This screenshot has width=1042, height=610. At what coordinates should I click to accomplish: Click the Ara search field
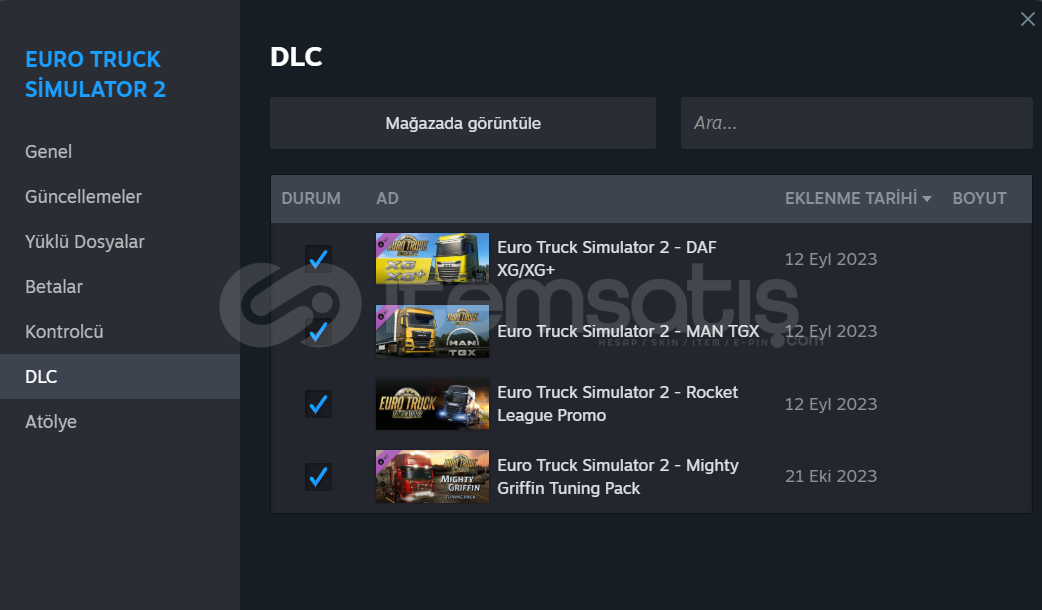tap(857, 123)
